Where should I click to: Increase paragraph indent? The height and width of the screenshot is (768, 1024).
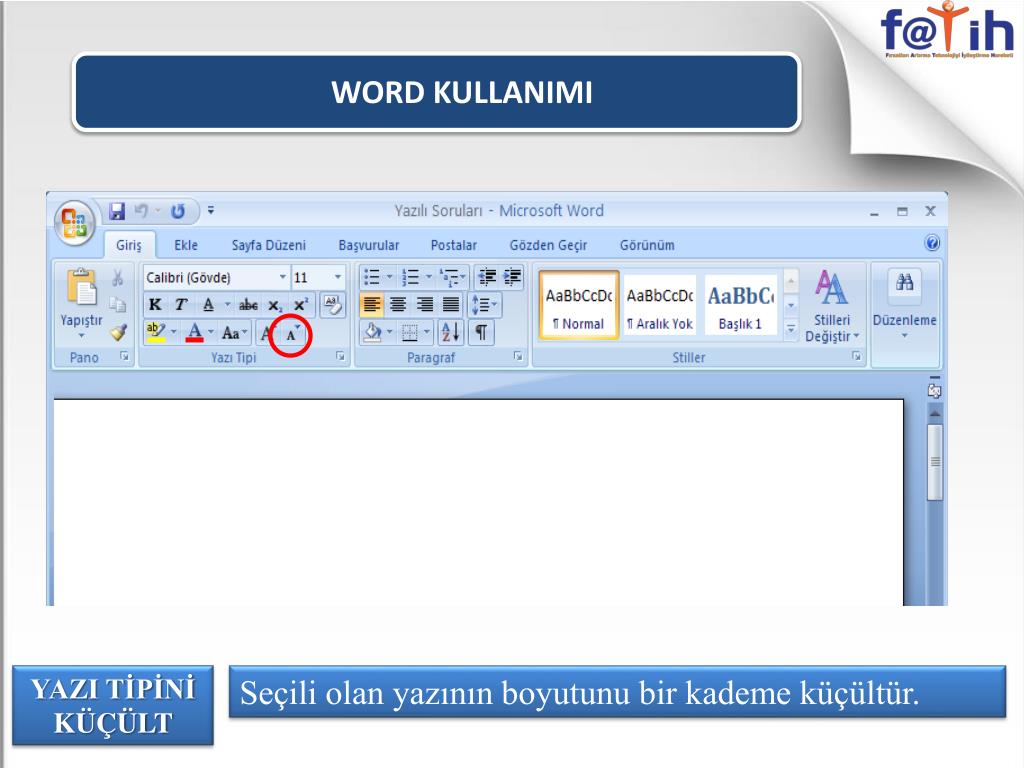[513, 277]
